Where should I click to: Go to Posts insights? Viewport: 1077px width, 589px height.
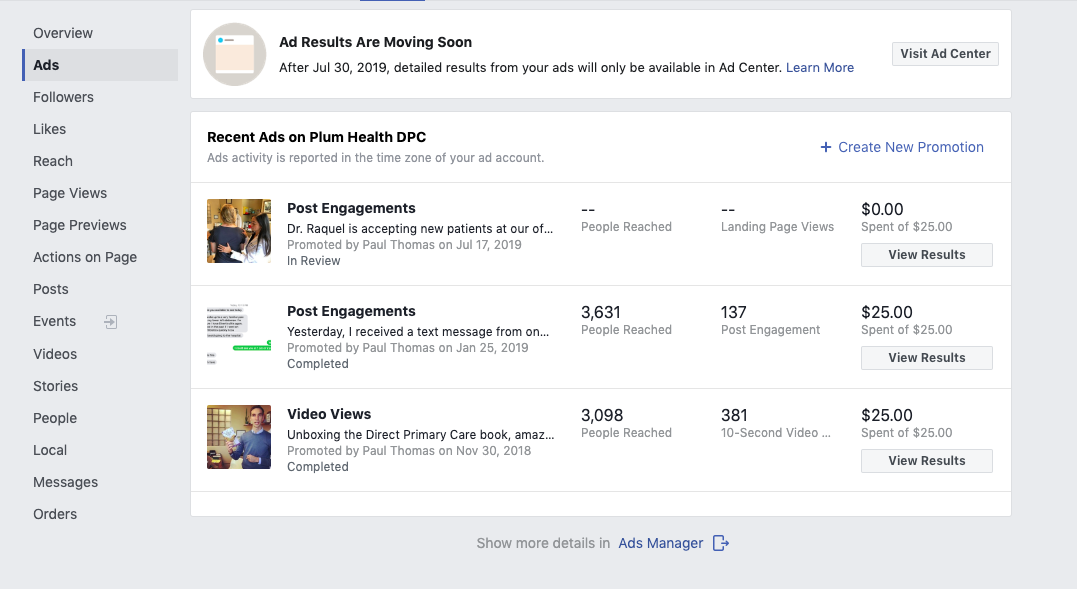(x=51, y=289)
